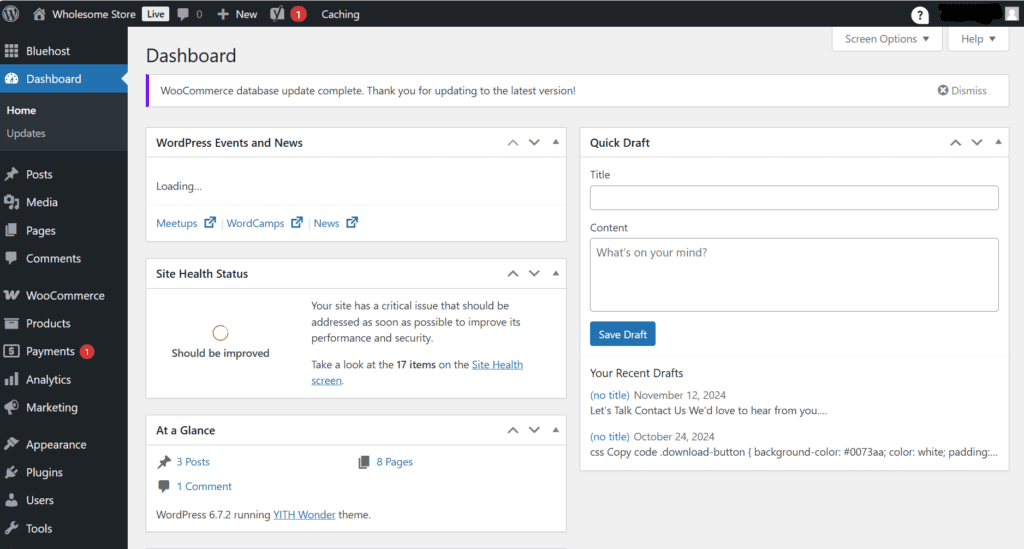Move At a Glance widget down
Screen dimensions: 1024x549
(534, 430)
